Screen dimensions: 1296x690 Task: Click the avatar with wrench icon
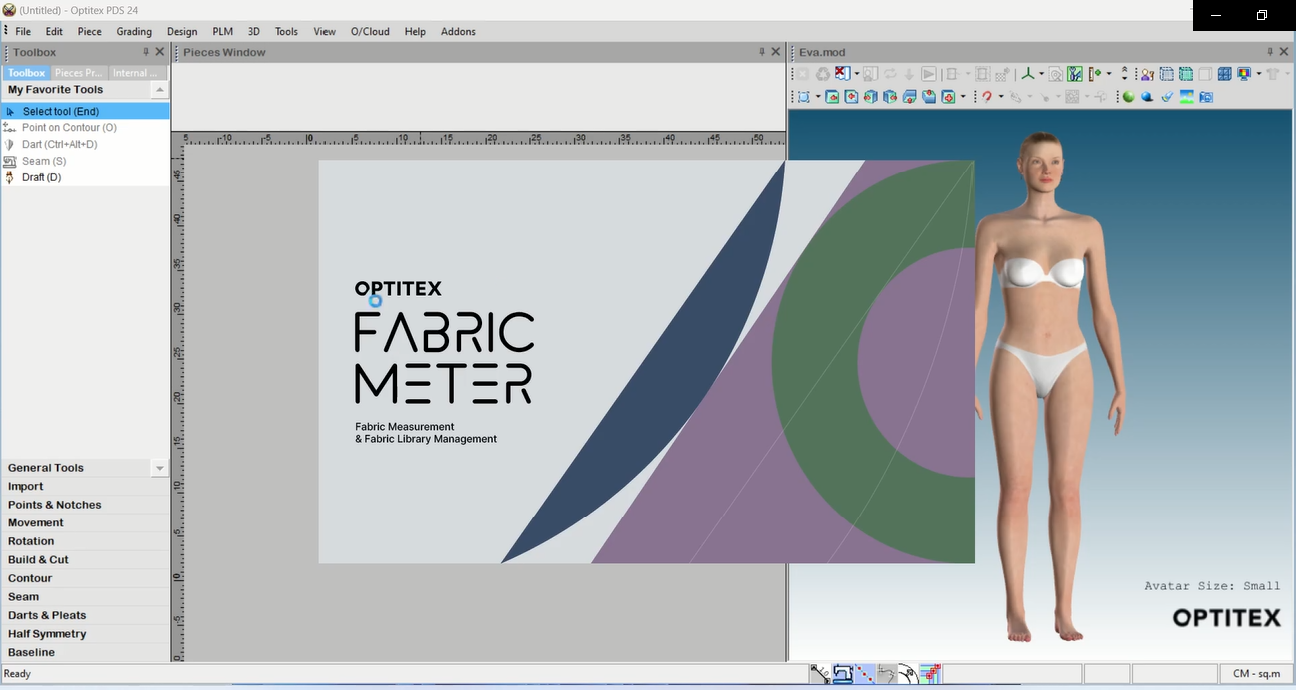point(1147,74)
